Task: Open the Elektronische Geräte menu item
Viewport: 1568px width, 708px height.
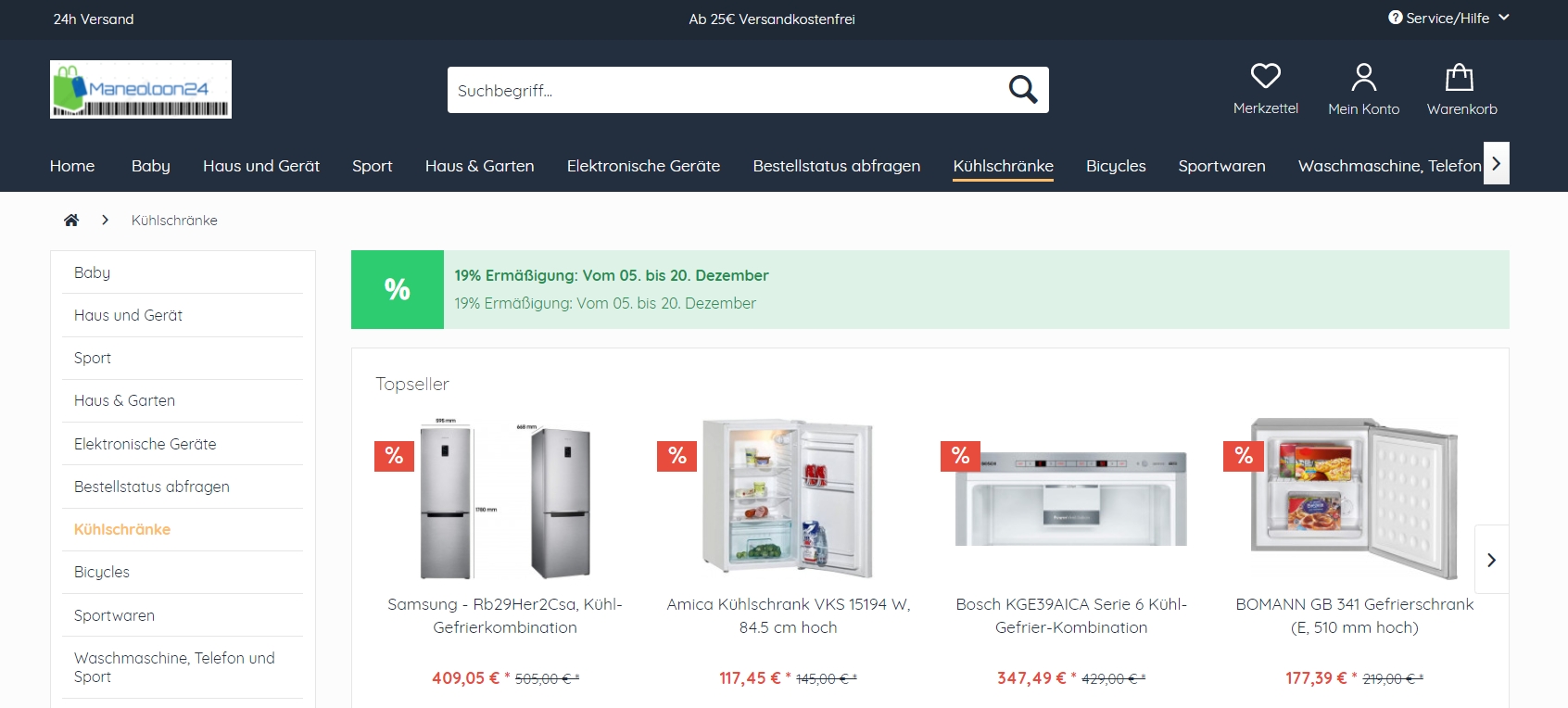Action: point(643,166)
